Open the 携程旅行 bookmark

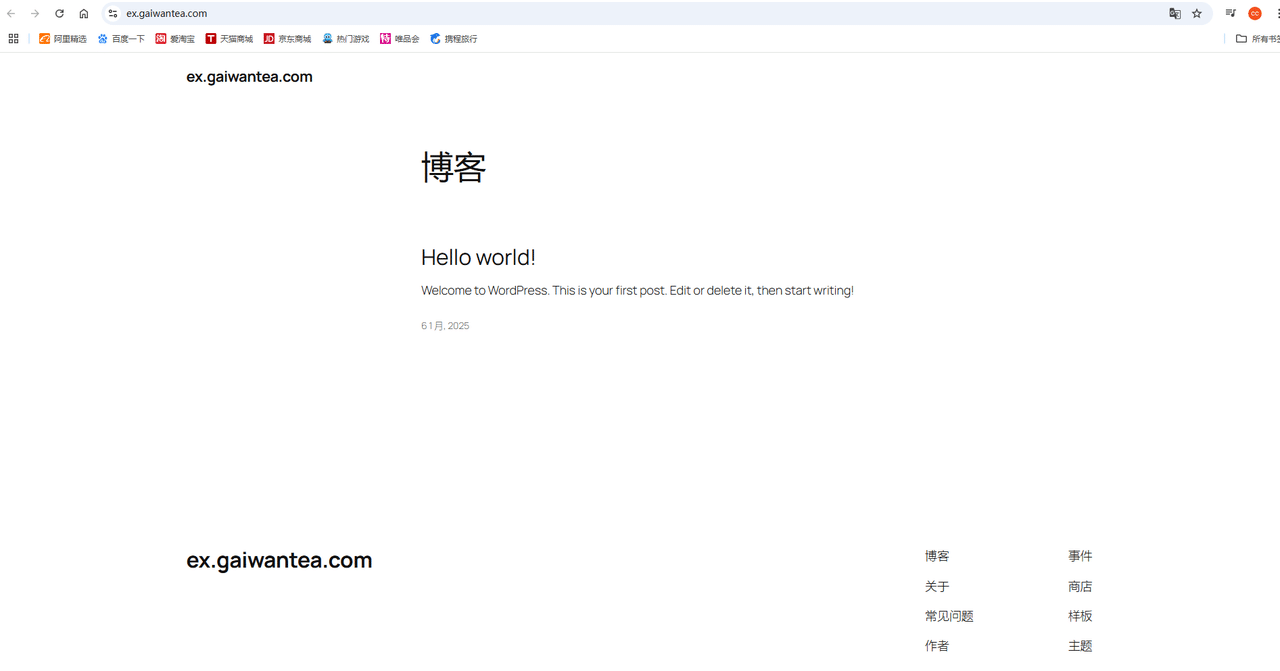click(x=453, y=39)
